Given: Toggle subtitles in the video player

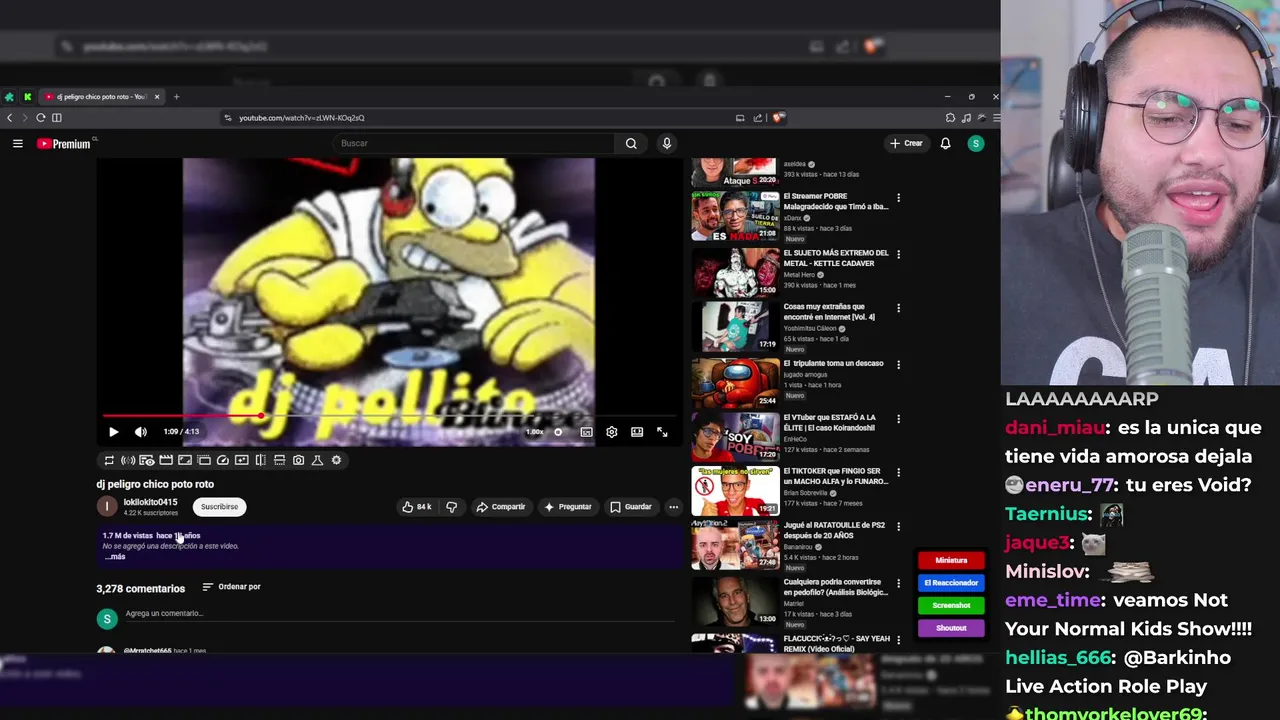Looking at the screenshot, I should 586,432.
